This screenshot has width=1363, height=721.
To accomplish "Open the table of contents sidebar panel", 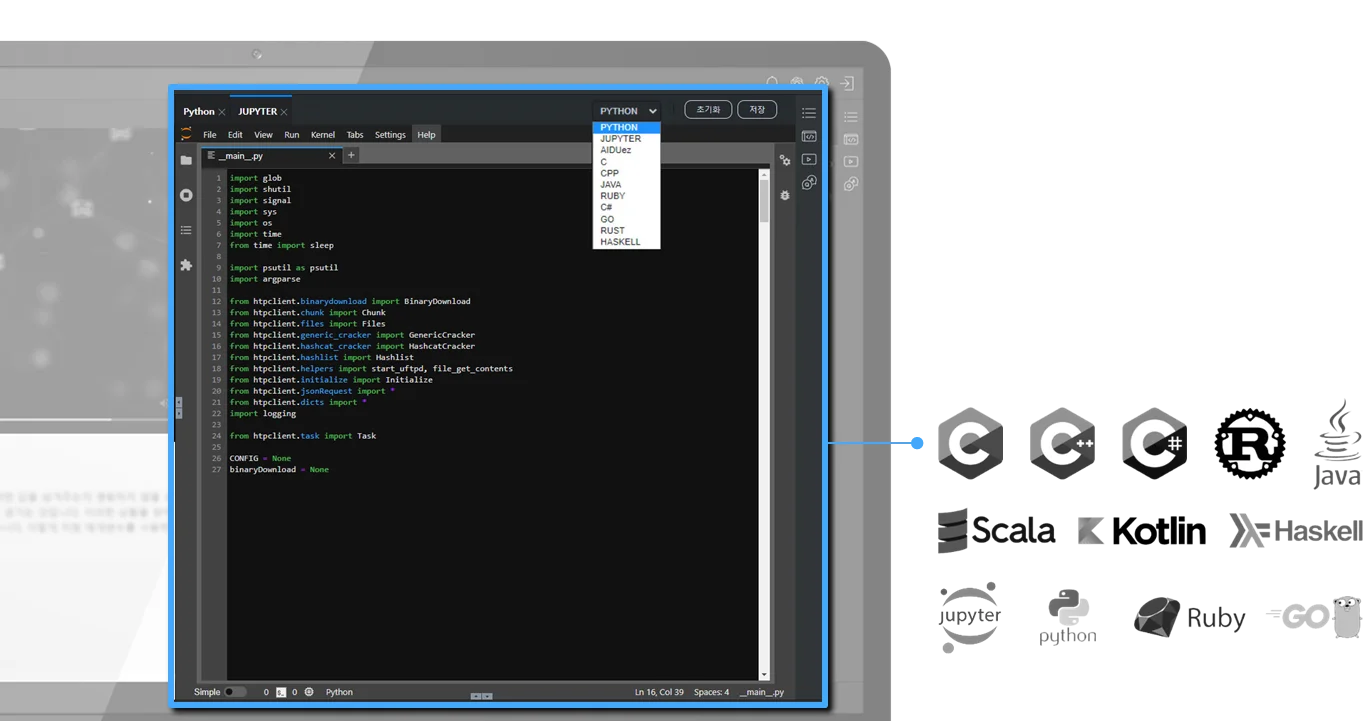I will [185, 230].
